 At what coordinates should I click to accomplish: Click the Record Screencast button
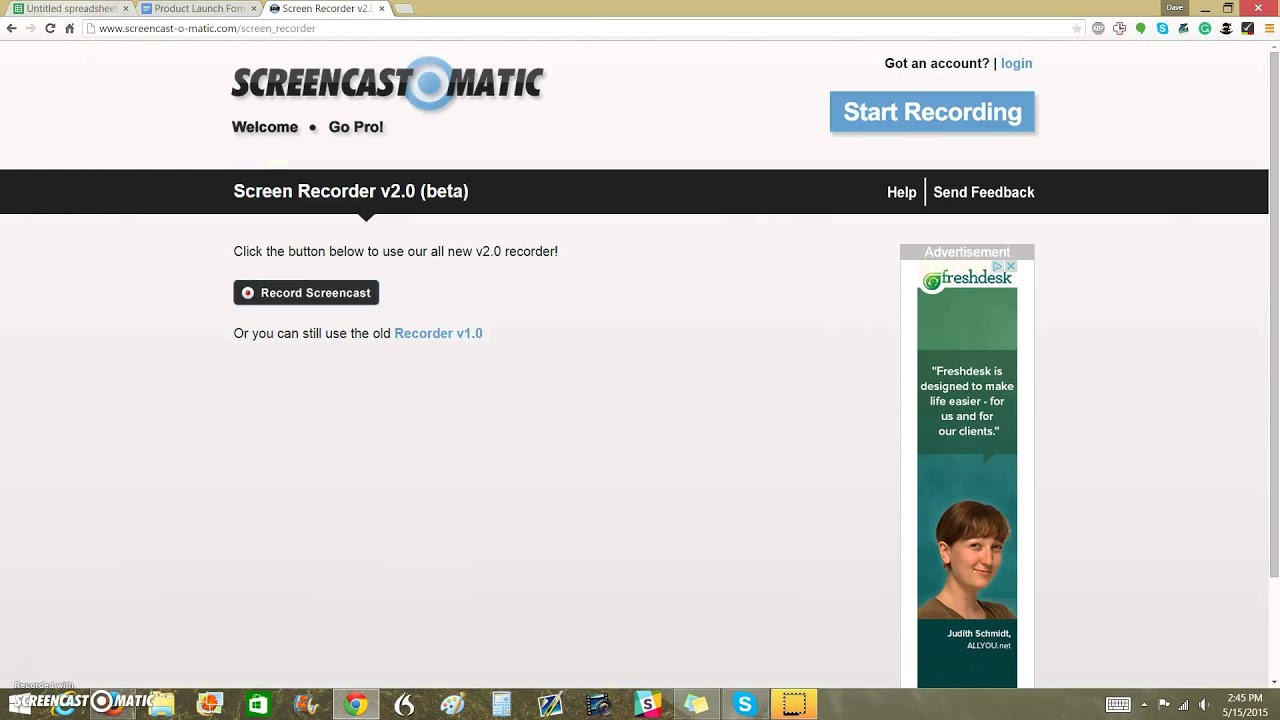(x=306, y=293)
